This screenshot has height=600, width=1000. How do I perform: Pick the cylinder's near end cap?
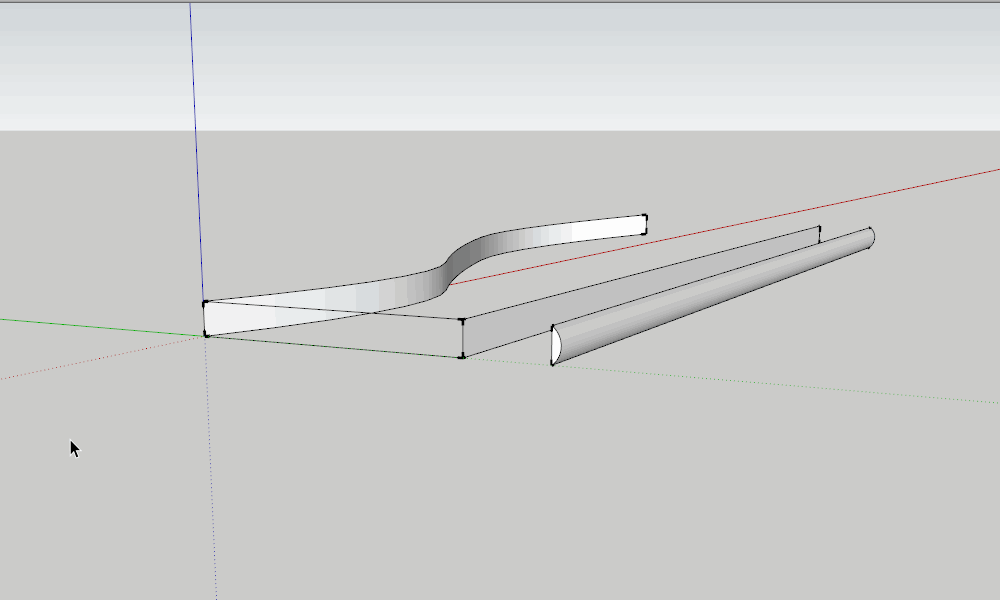[556, 345]
